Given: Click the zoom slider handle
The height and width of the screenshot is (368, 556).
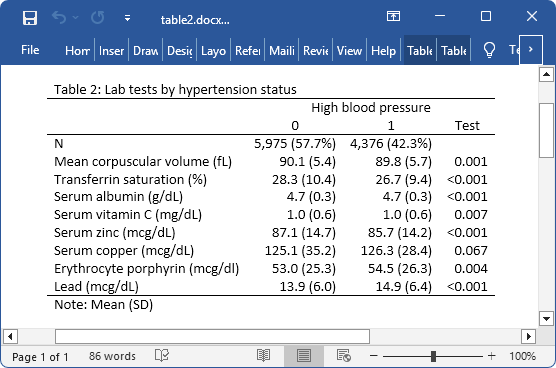Looking at the screenshot, I should (x=433, y=356).
